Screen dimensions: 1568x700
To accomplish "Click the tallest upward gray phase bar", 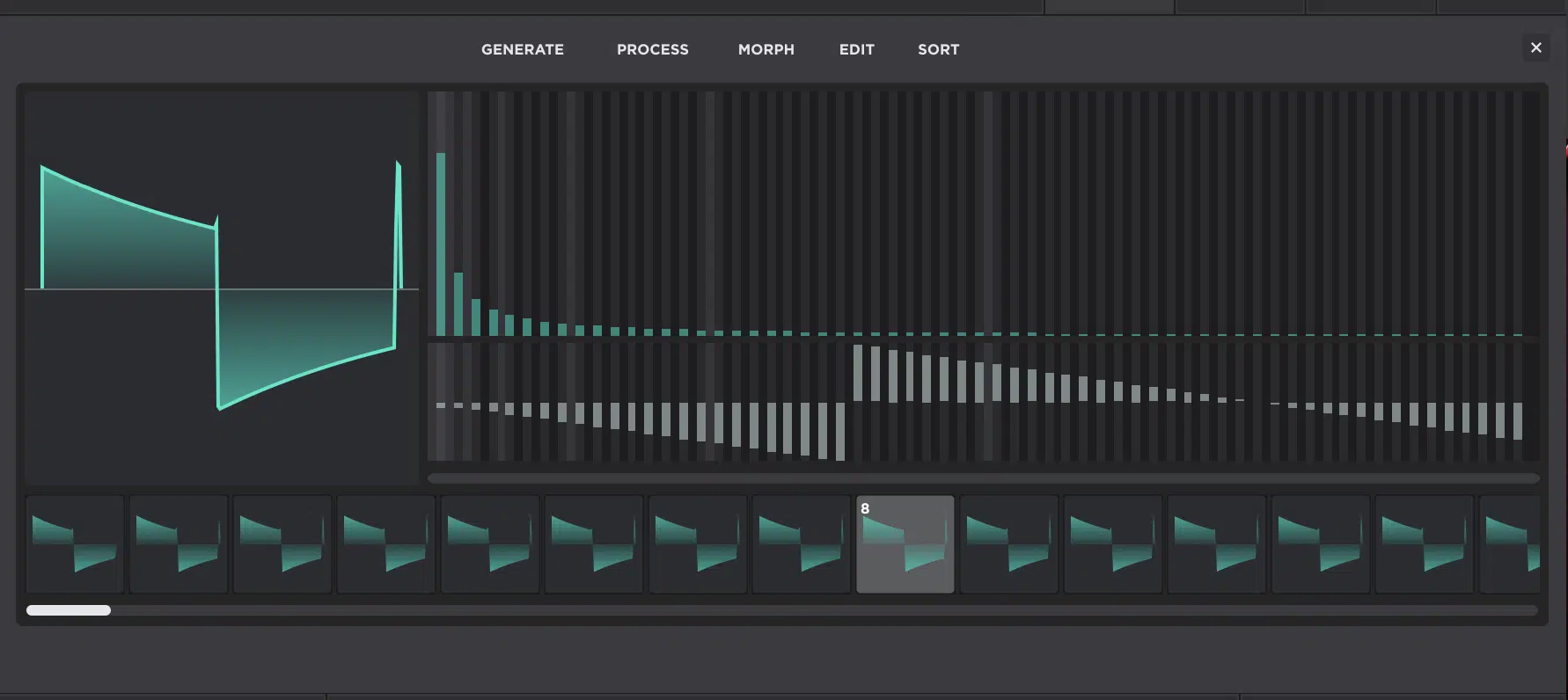I will coord(858,373).
